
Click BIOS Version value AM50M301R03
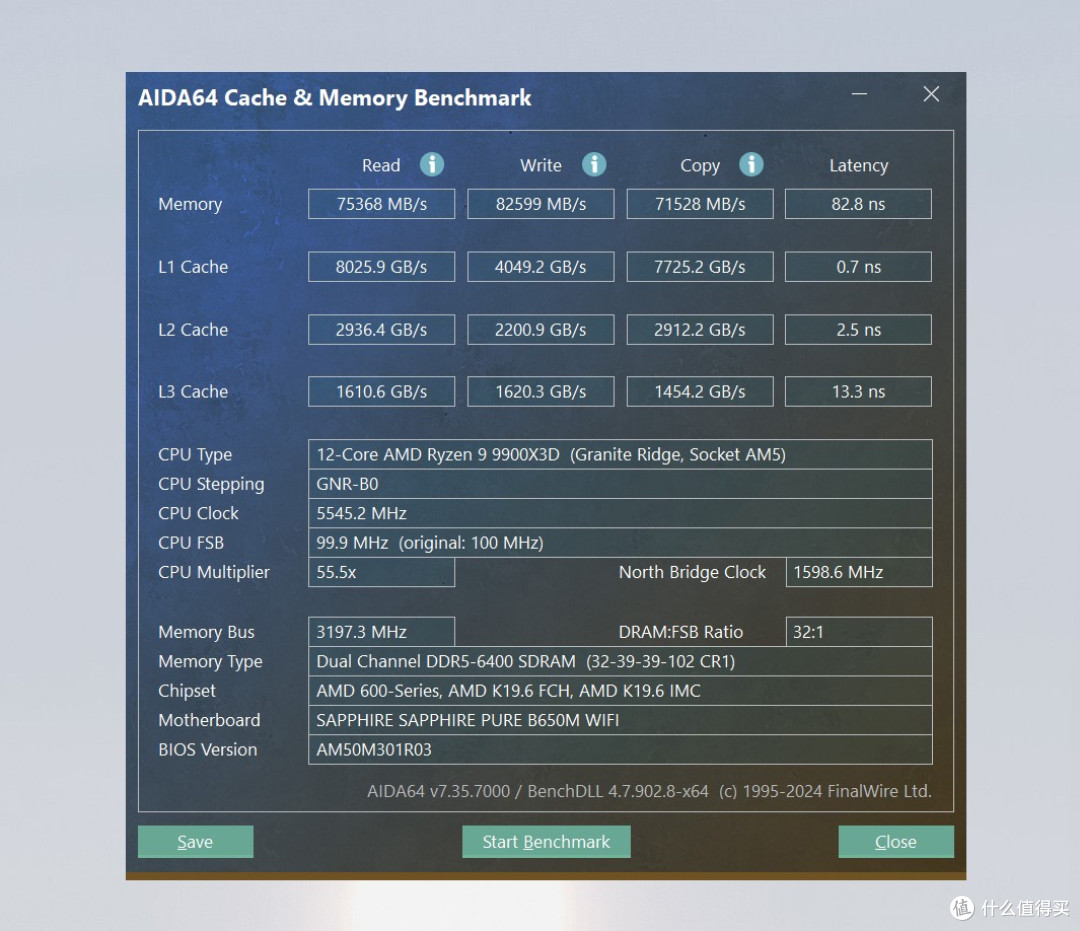[x=620, y=749]
